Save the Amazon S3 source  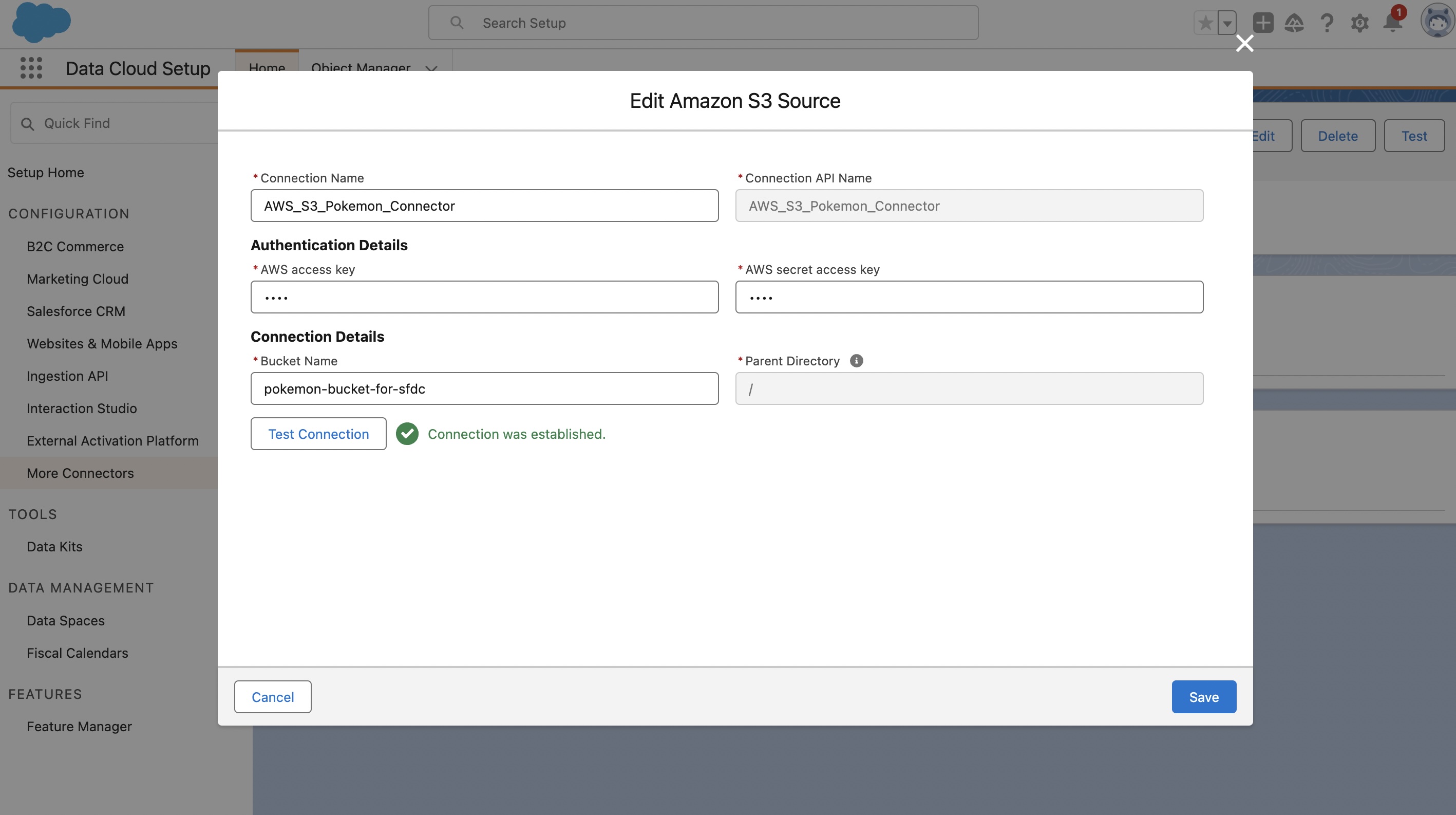(1204, 697)
